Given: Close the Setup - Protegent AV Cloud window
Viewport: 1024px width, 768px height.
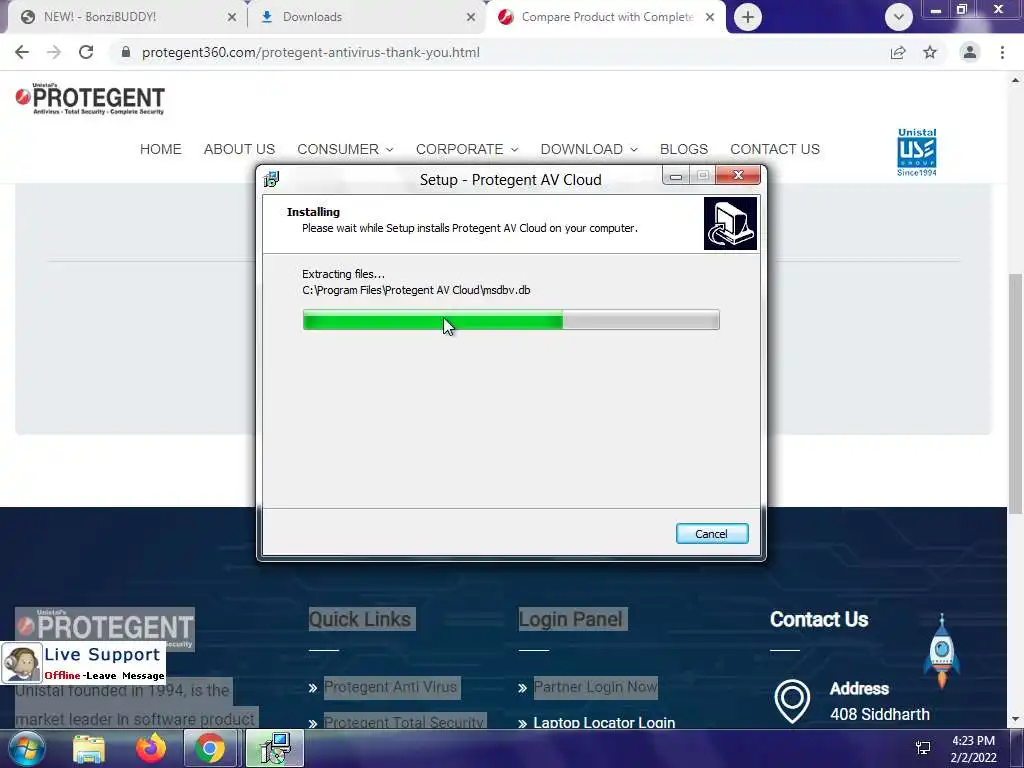Looking at the screenshot, I should pos(738,175).
